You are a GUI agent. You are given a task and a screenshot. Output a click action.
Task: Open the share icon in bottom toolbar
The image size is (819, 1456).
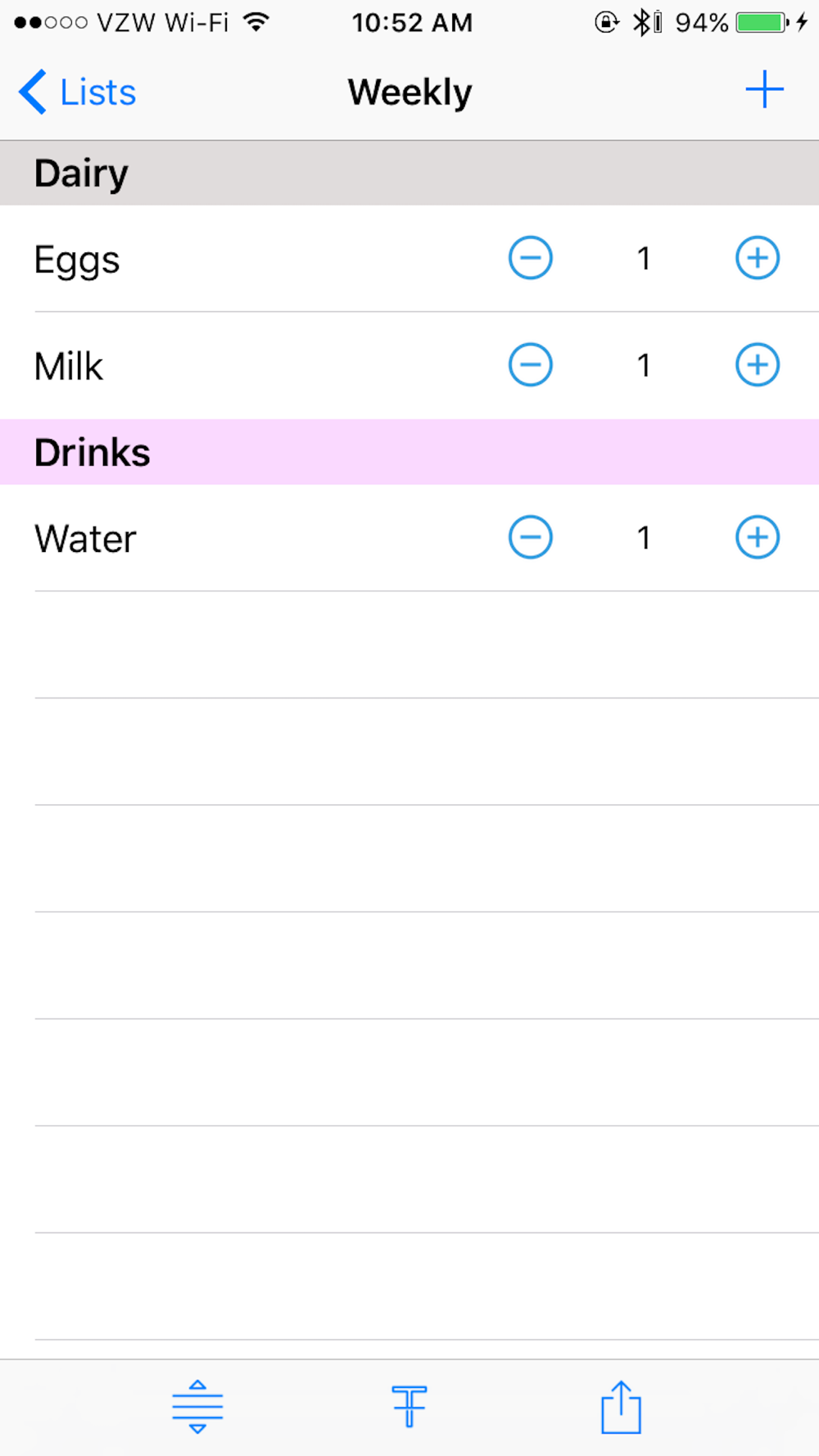pyautogui.click(x=621, y=1407)
